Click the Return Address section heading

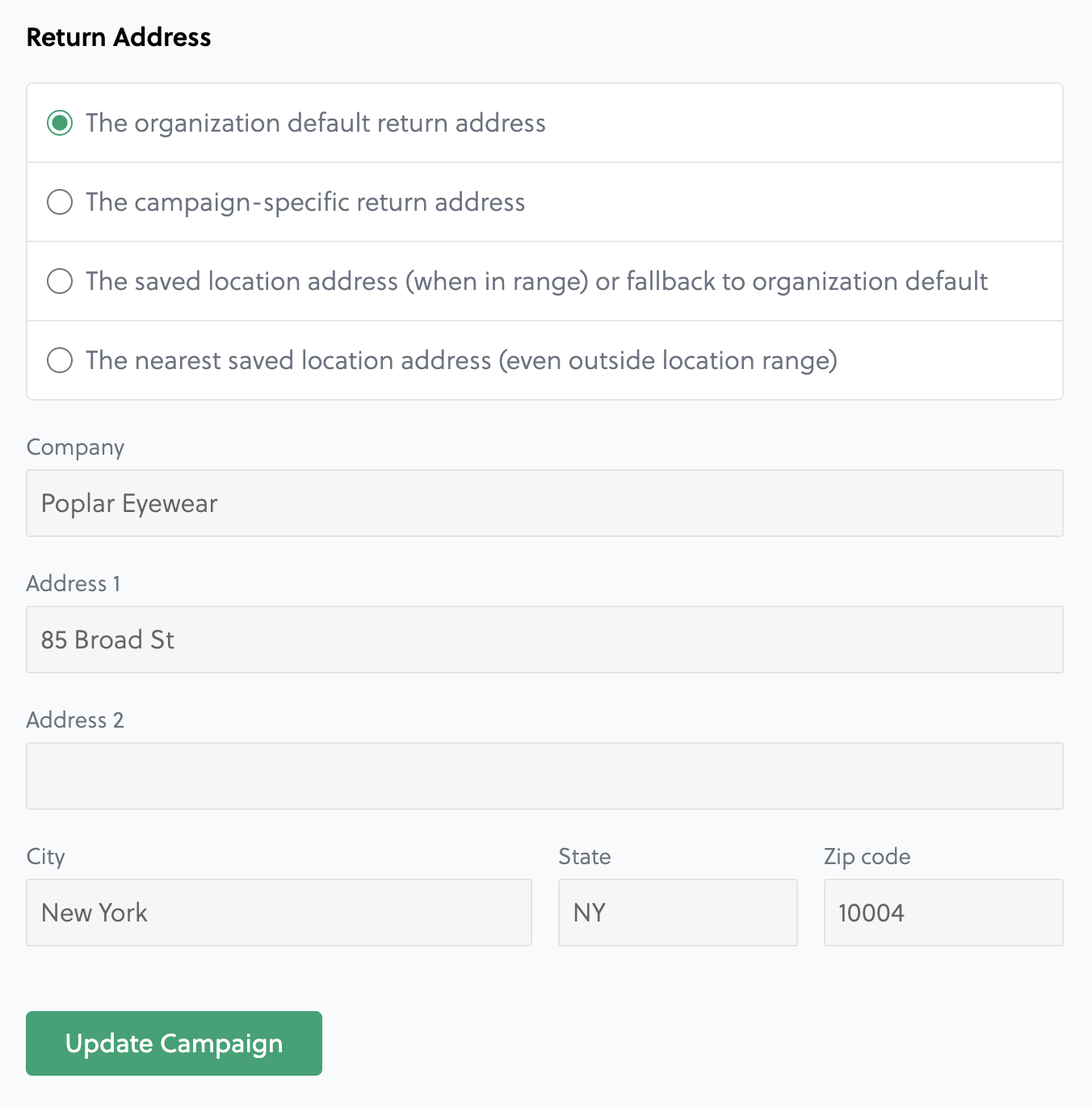(x=119, y=37)
